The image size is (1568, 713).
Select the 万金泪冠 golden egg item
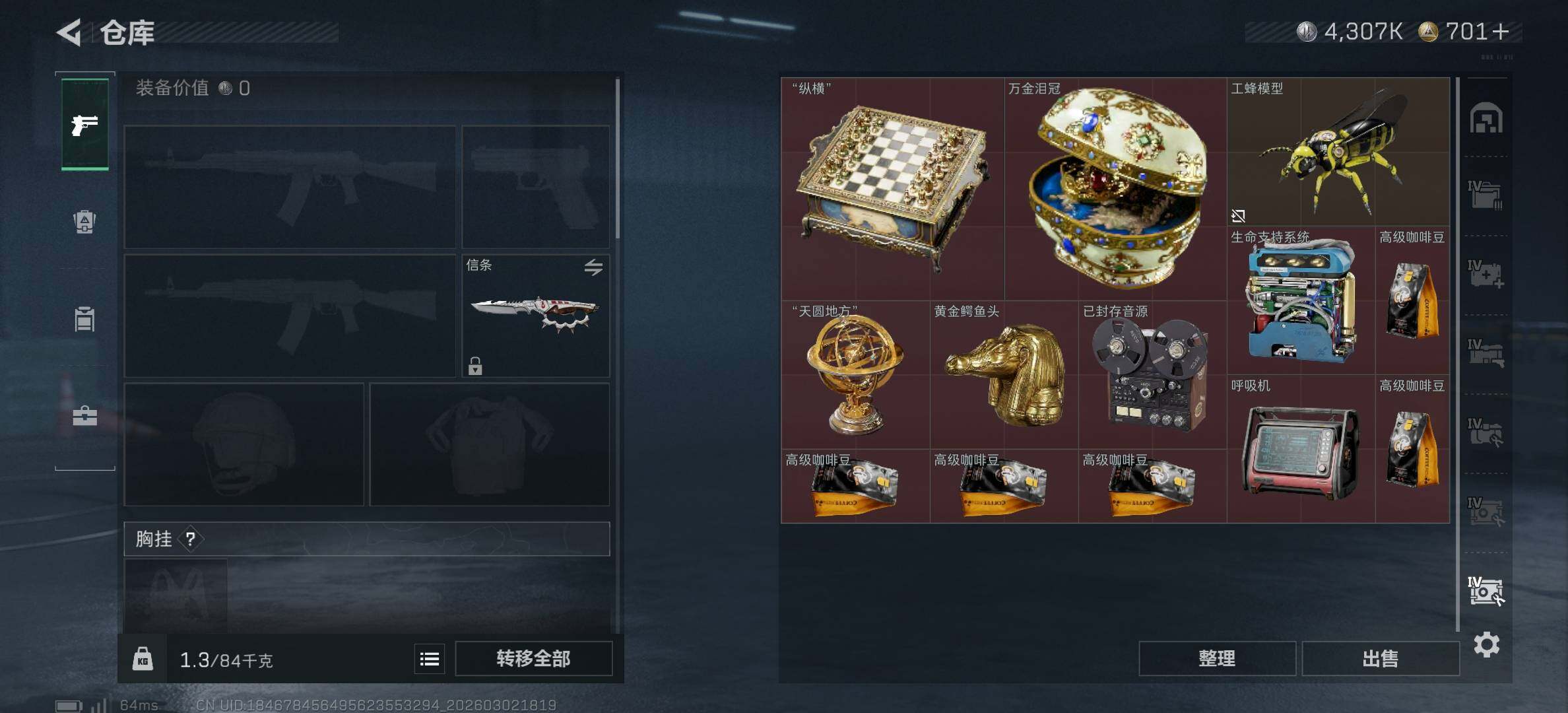[x=1115, y=189]
